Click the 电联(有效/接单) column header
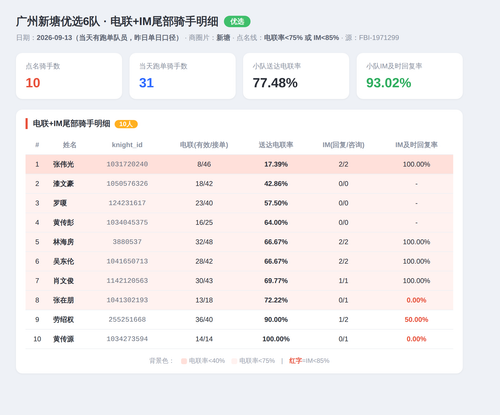The width and height of the screenshot is (500, 415). (x=204, y=145)
